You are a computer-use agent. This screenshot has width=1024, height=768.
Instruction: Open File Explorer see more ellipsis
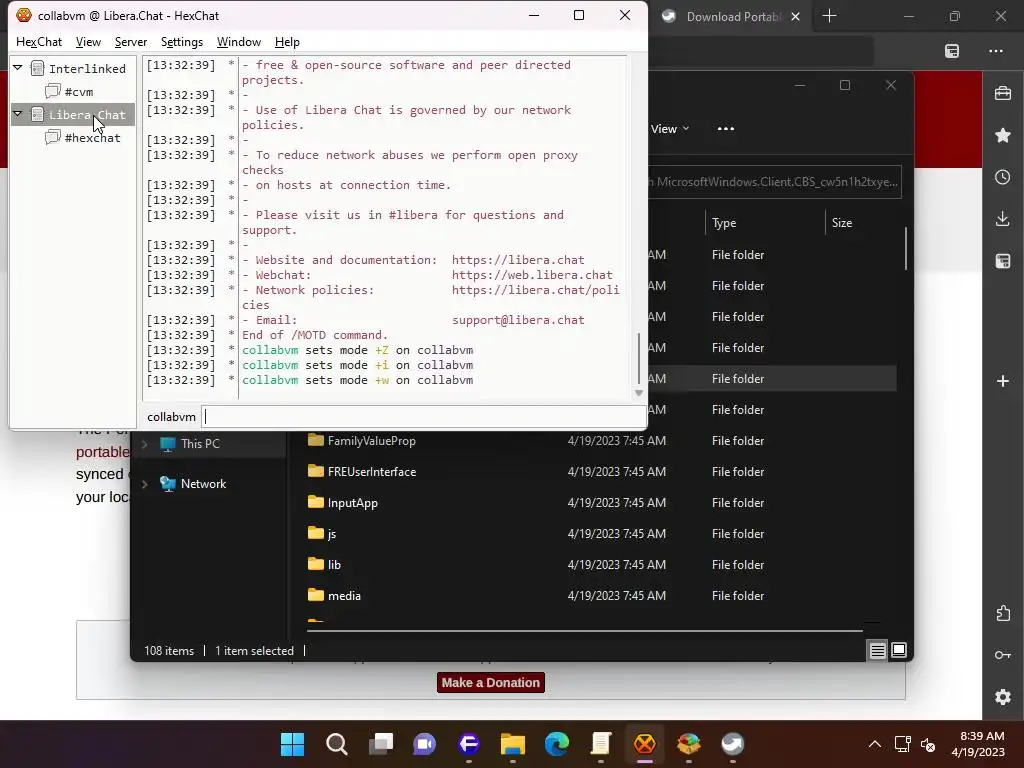click(x=726, y=129)
